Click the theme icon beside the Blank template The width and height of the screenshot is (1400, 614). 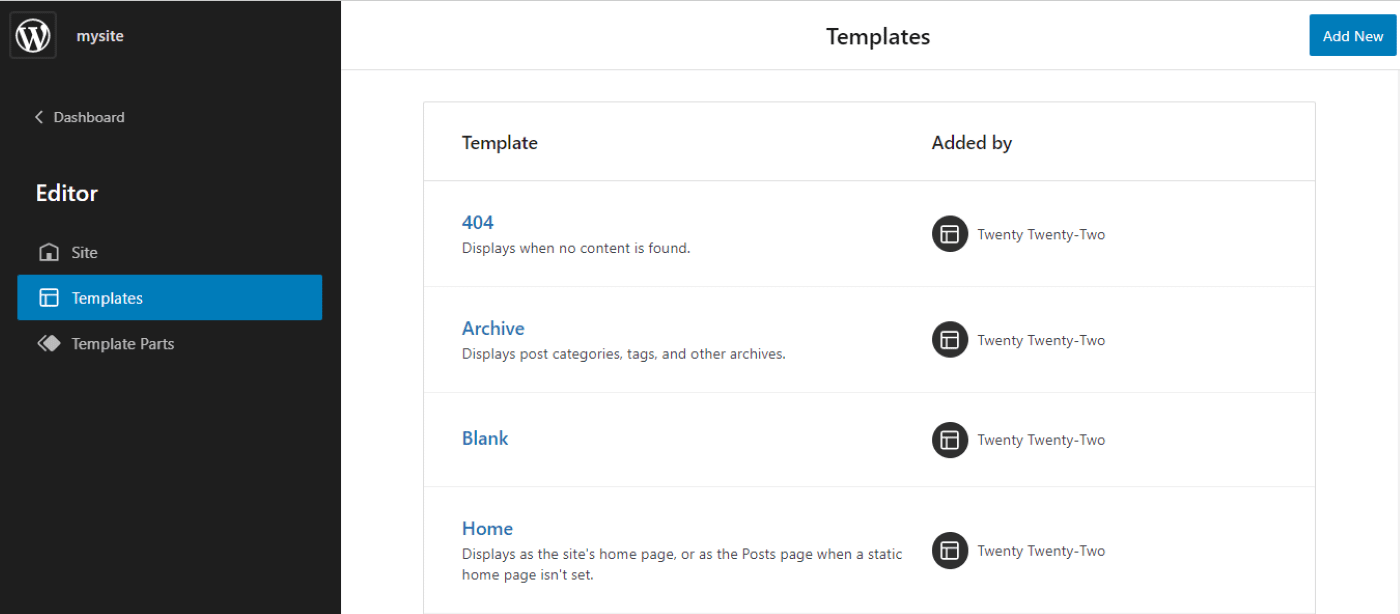(x=949, y=440)
